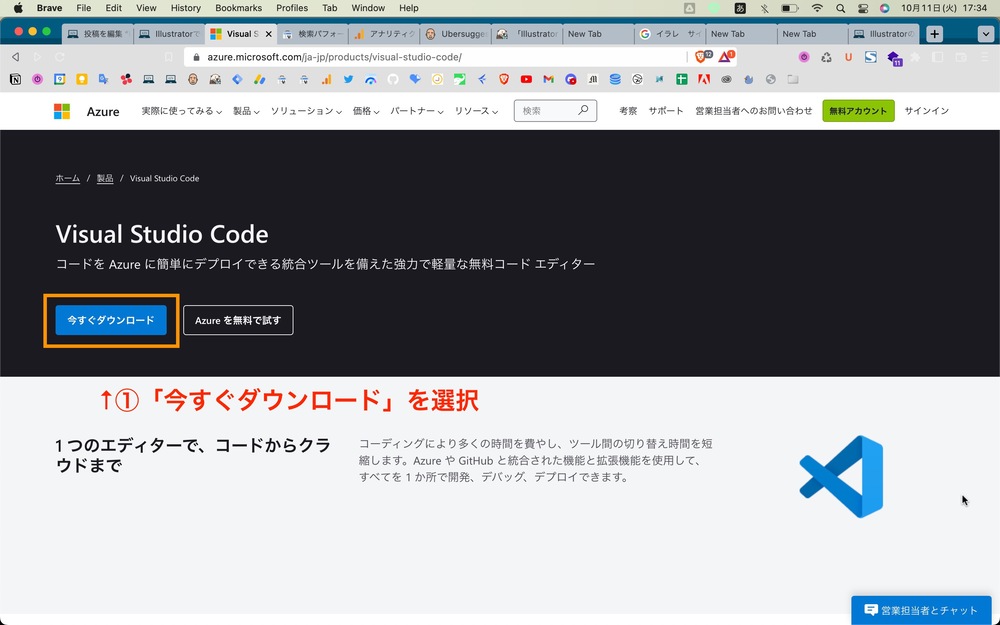This screenshot has width=1000, height=625.
Task: Click the 今すぐダウンロード button
Action: tap(111, 320)
